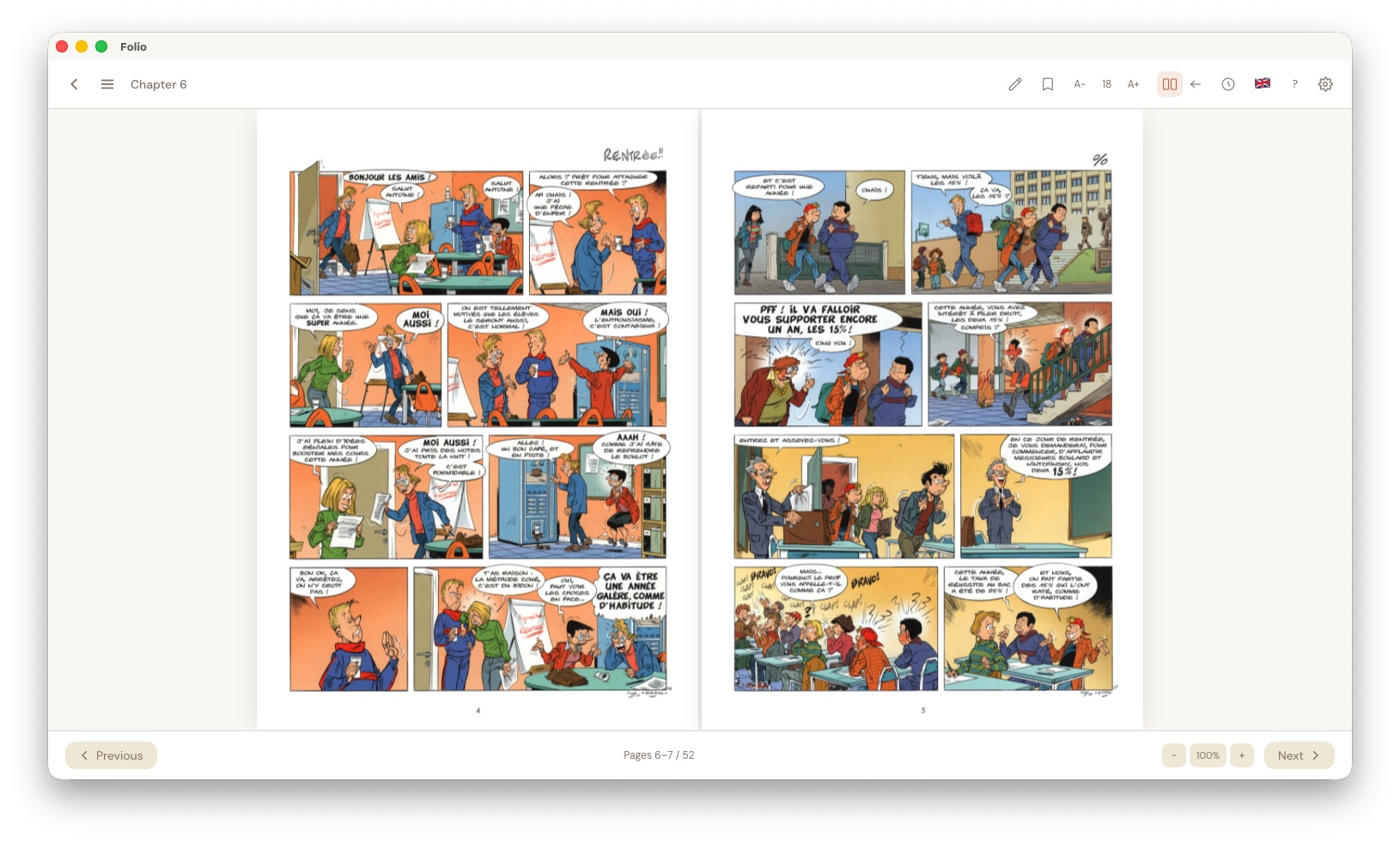Open reading history clock icon

(1228, 84)
